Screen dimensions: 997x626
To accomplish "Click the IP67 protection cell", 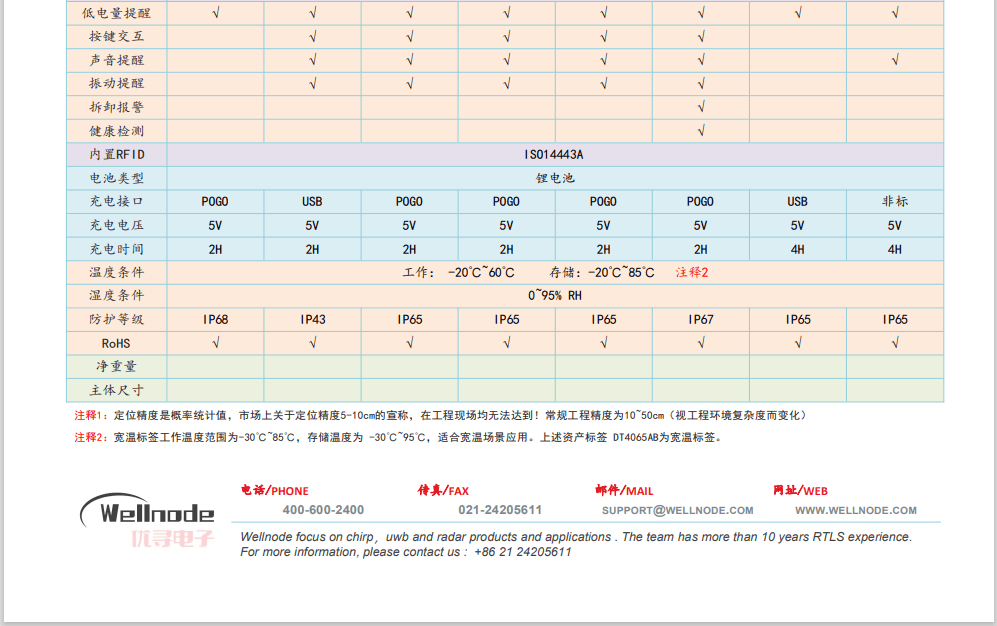I will [x=701, y=320].
